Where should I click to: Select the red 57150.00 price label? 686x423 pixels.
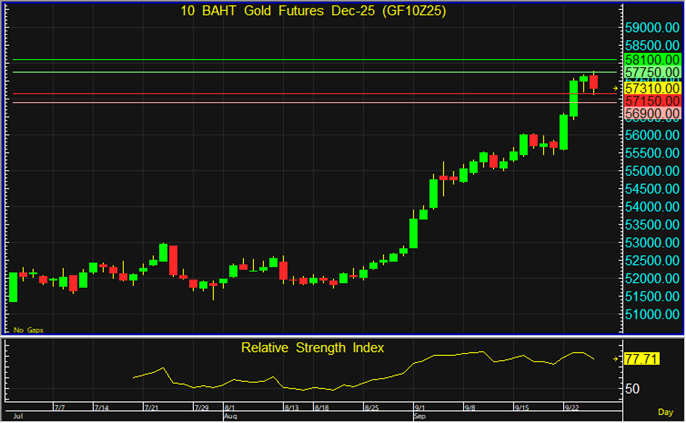[x=651, y=102]
